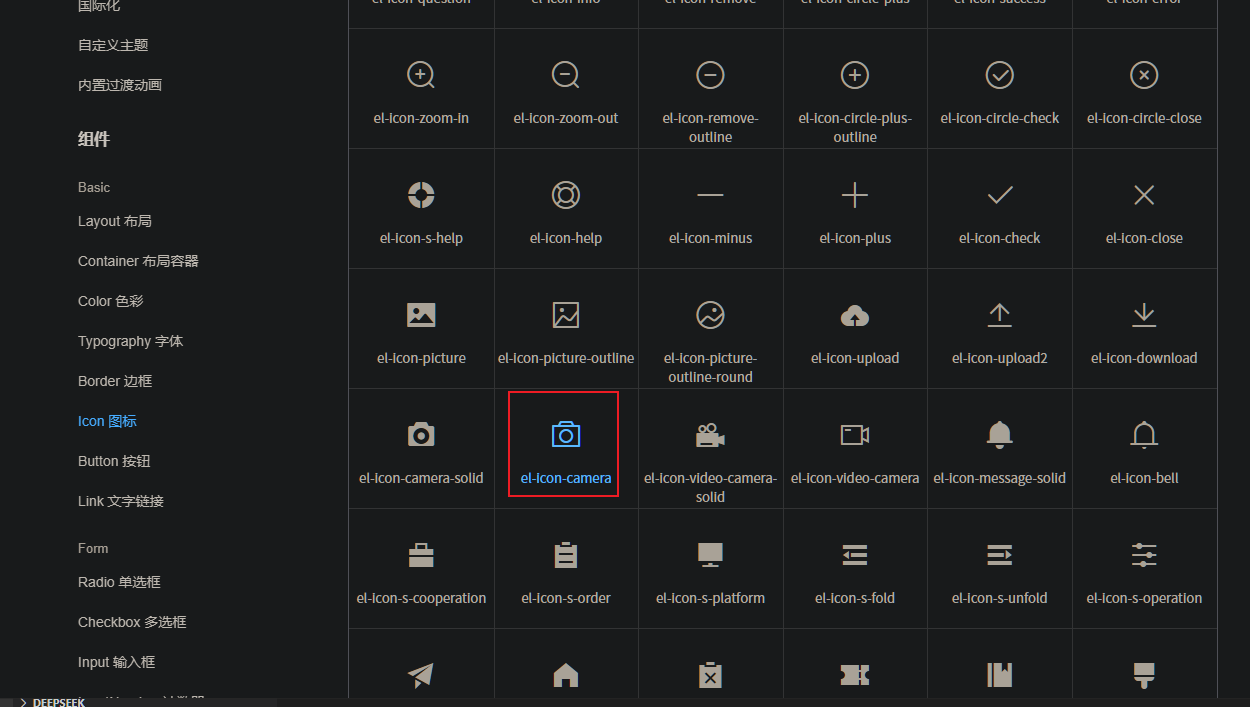1250x707 pixels.
Task: Open the Layout 布局 sidebar page
Action: point(115,221)
